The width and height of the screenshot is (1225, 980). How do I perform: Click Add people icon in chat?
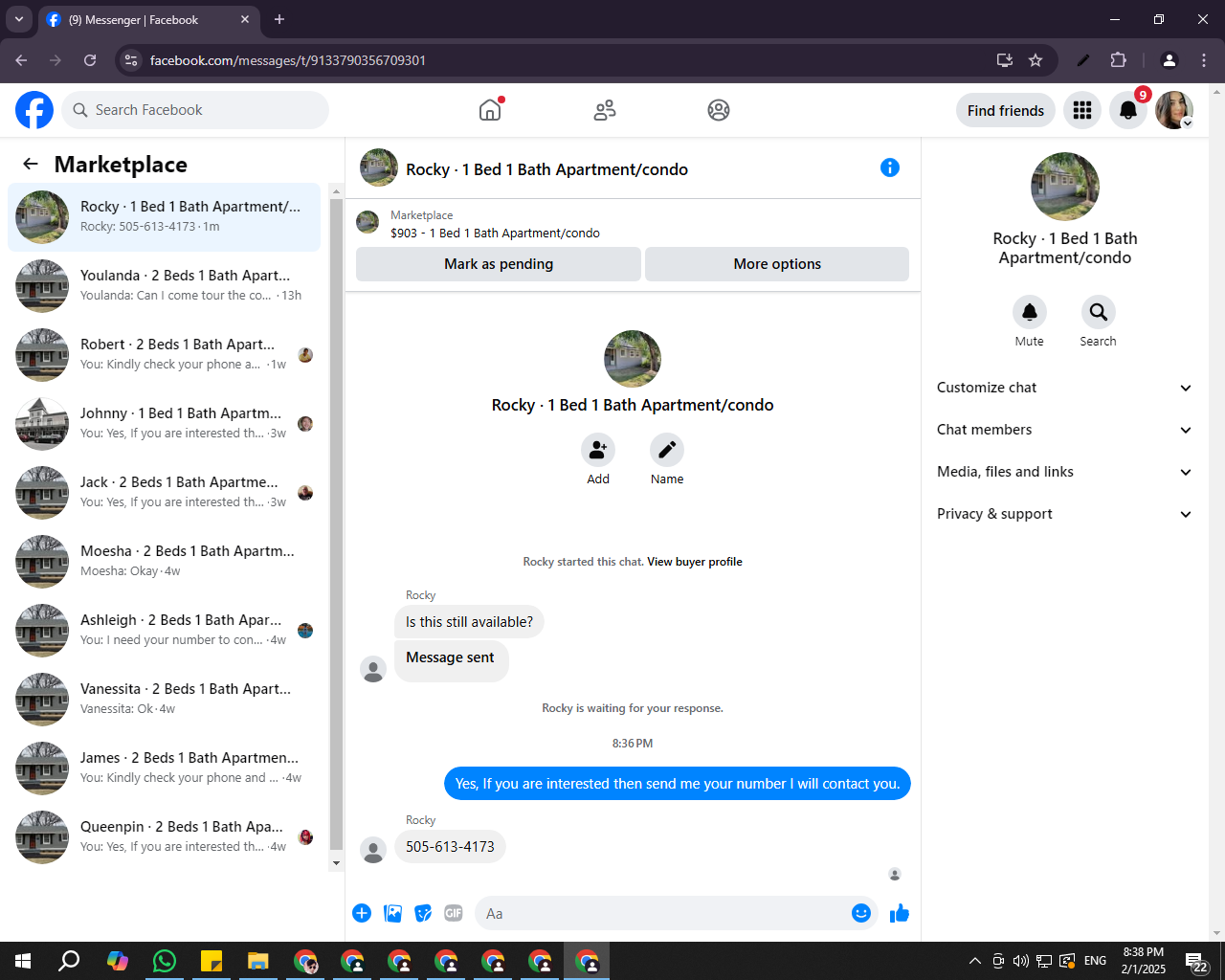click(598, 450)
